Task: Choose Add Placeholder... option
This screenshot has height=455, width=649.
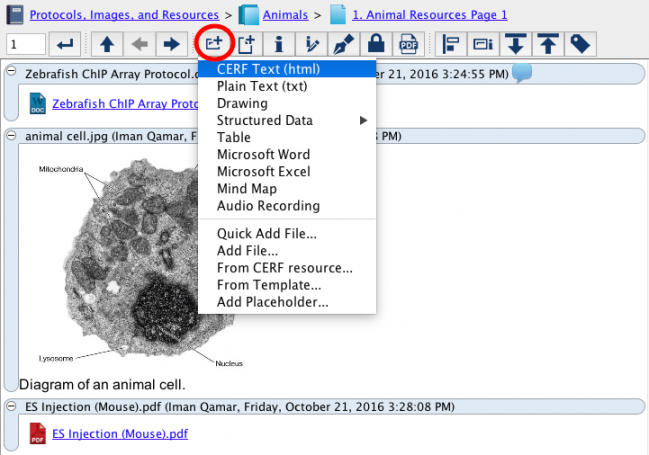Action: (287, 302)
